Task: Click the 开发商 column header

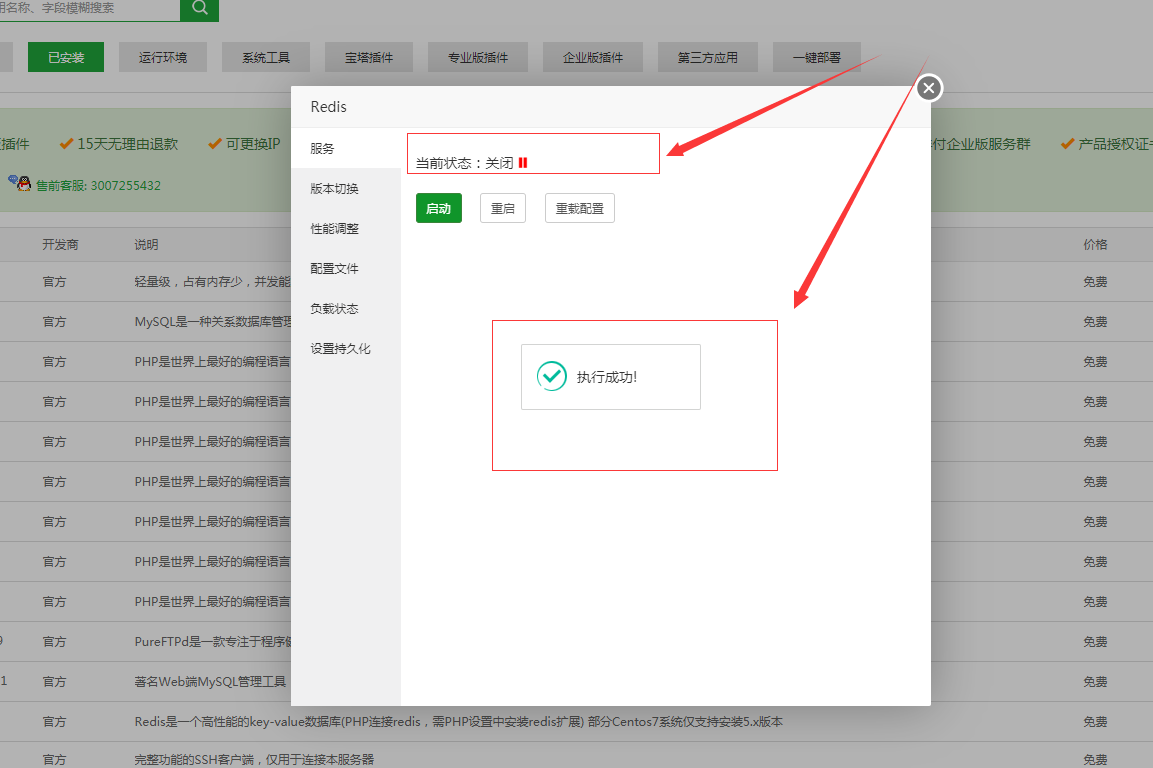Action: tap(60, 244)
